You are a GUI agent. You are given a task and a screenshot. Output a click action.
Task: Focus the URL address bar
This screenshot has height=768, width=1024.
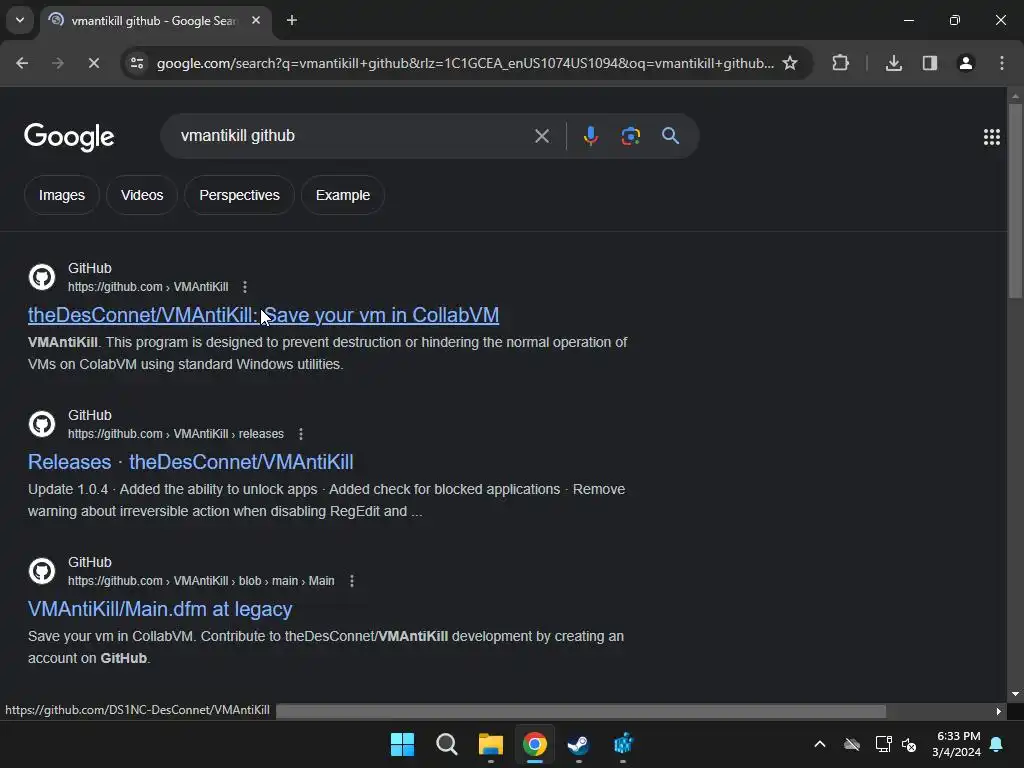(465, 63)
